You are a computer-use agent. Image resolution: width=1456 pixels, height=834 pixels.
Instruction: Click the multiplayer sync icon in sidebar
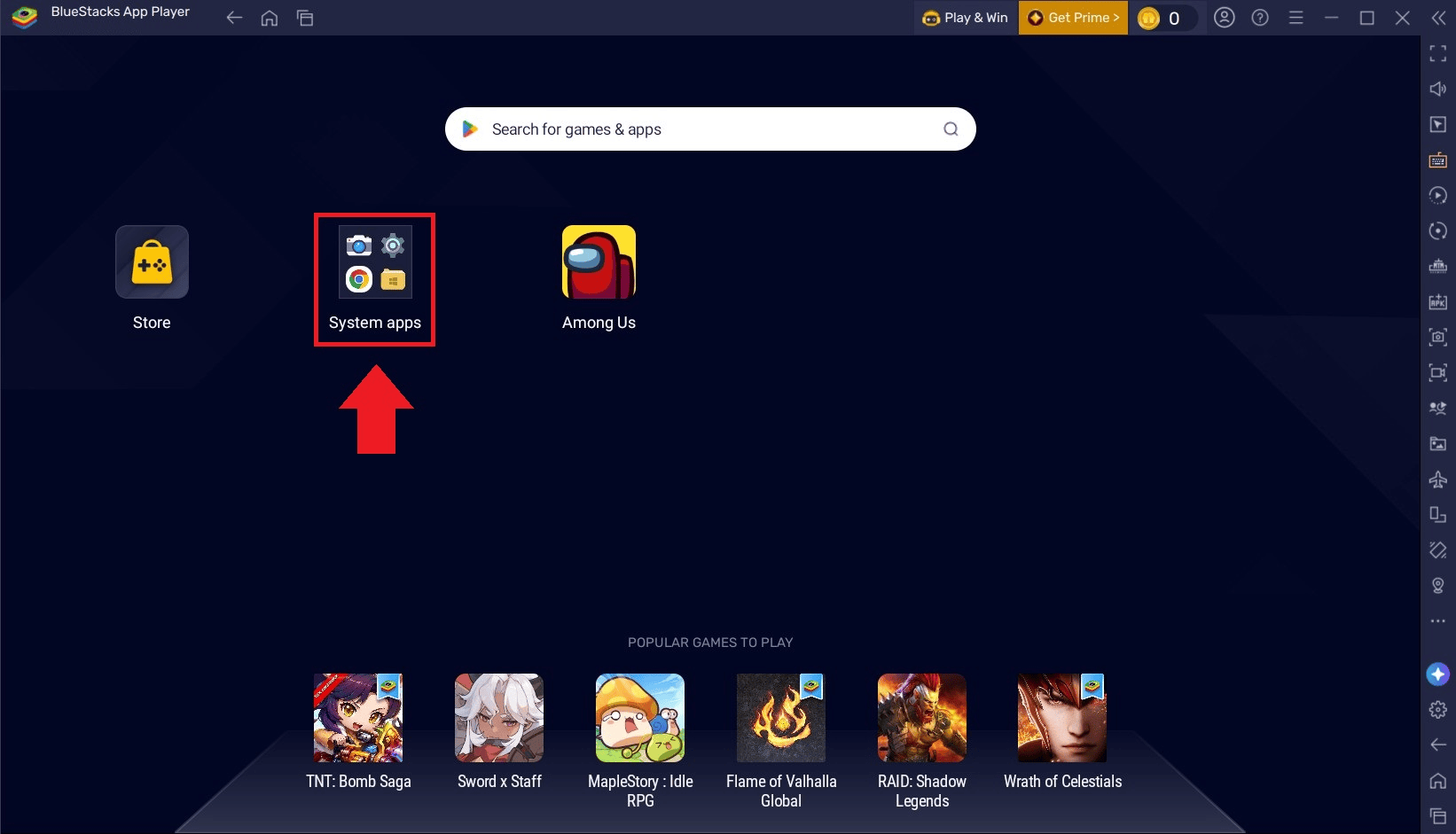pos(1438,409)
